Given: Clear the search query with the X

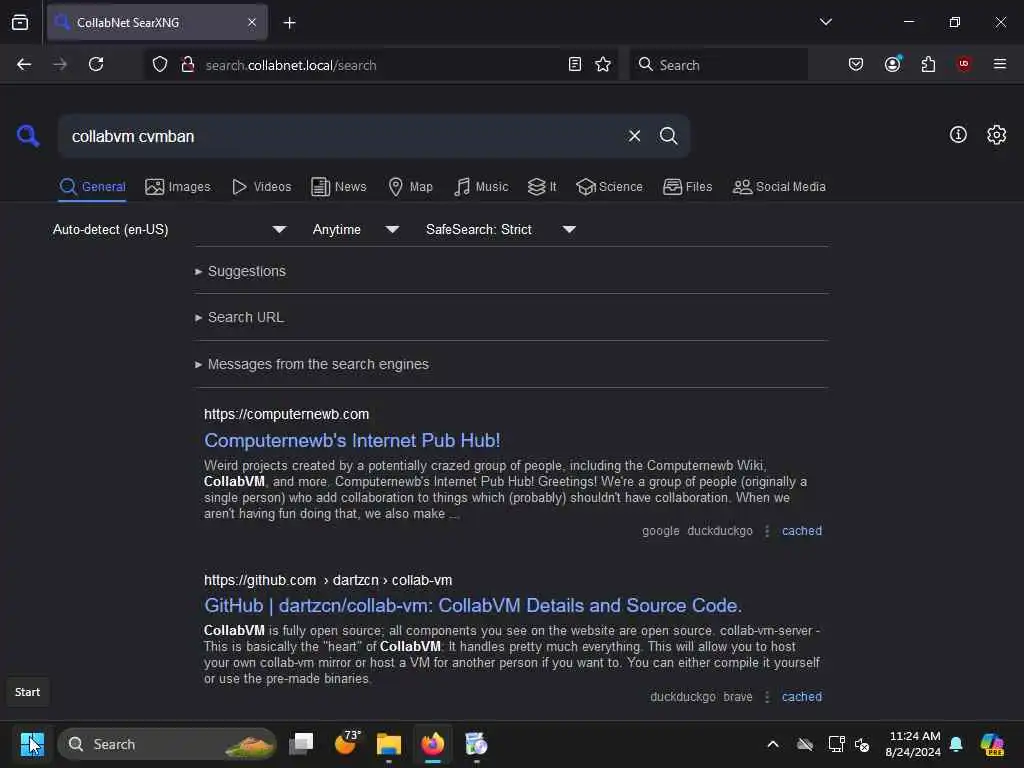Looking at the screenshot, I should coord(634,136).
